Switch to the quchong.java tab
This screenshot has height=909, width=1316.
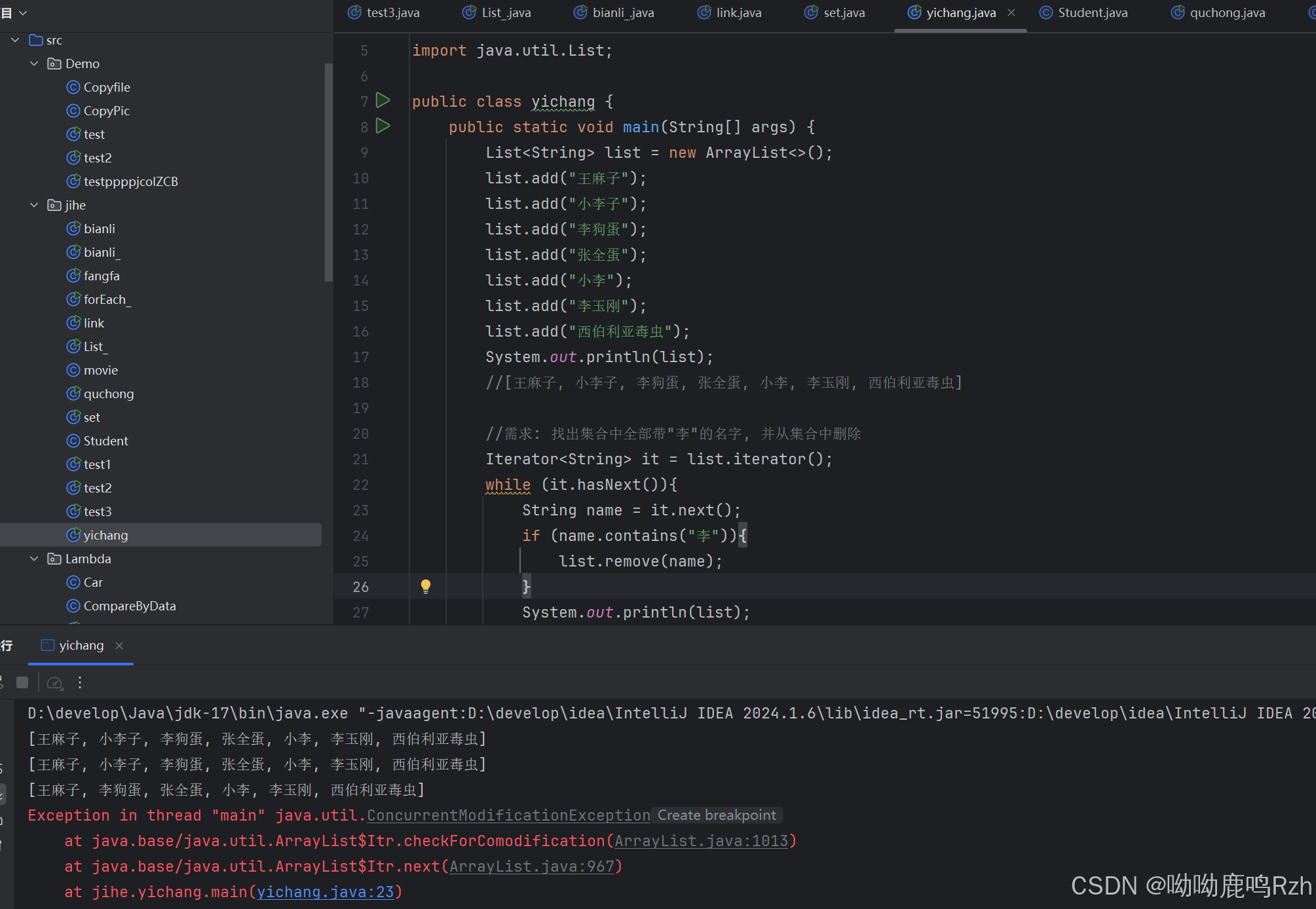click(1226, 13)
